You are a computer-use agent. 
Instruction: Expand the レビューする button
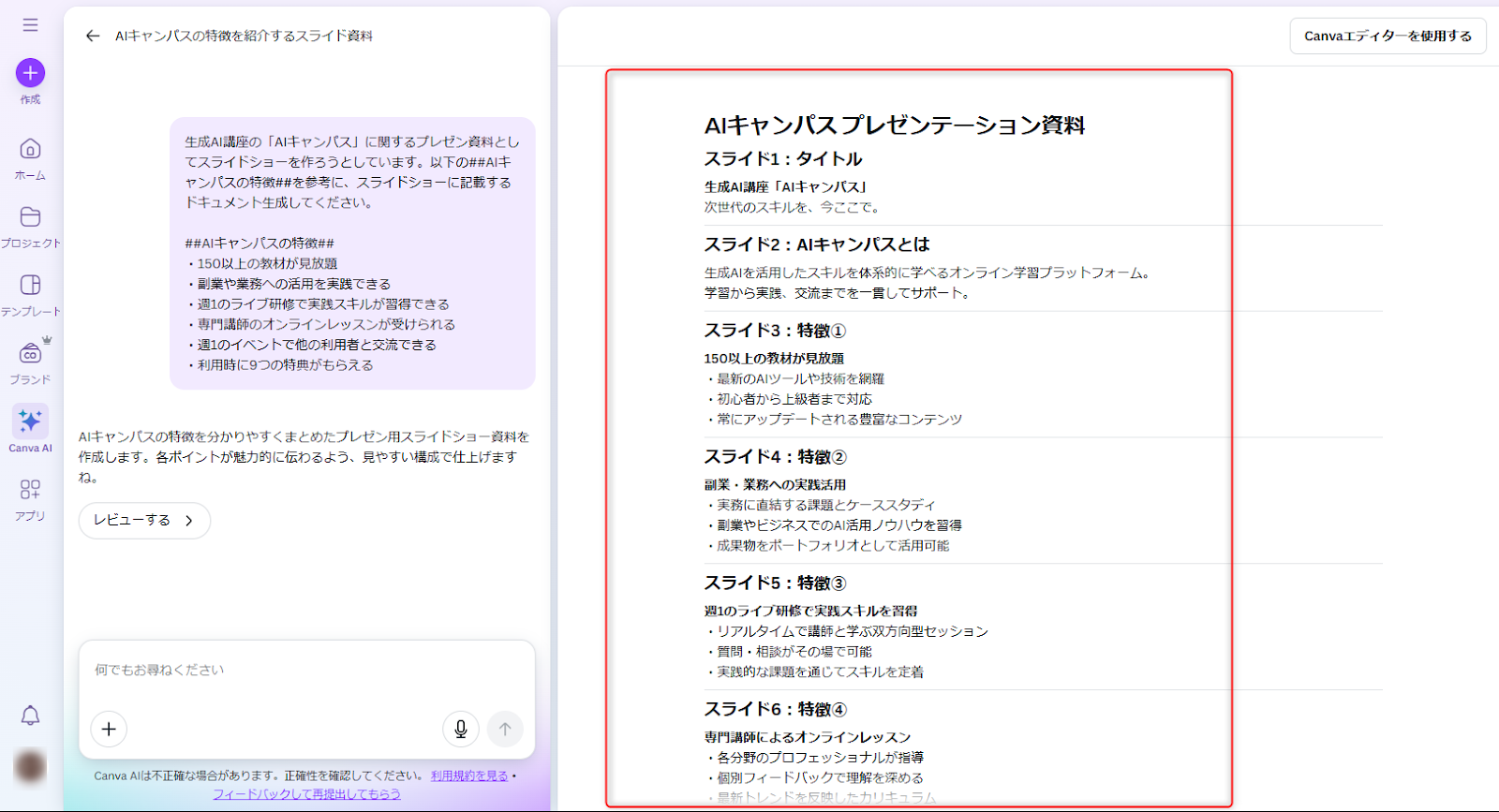[x=144, y=521]
